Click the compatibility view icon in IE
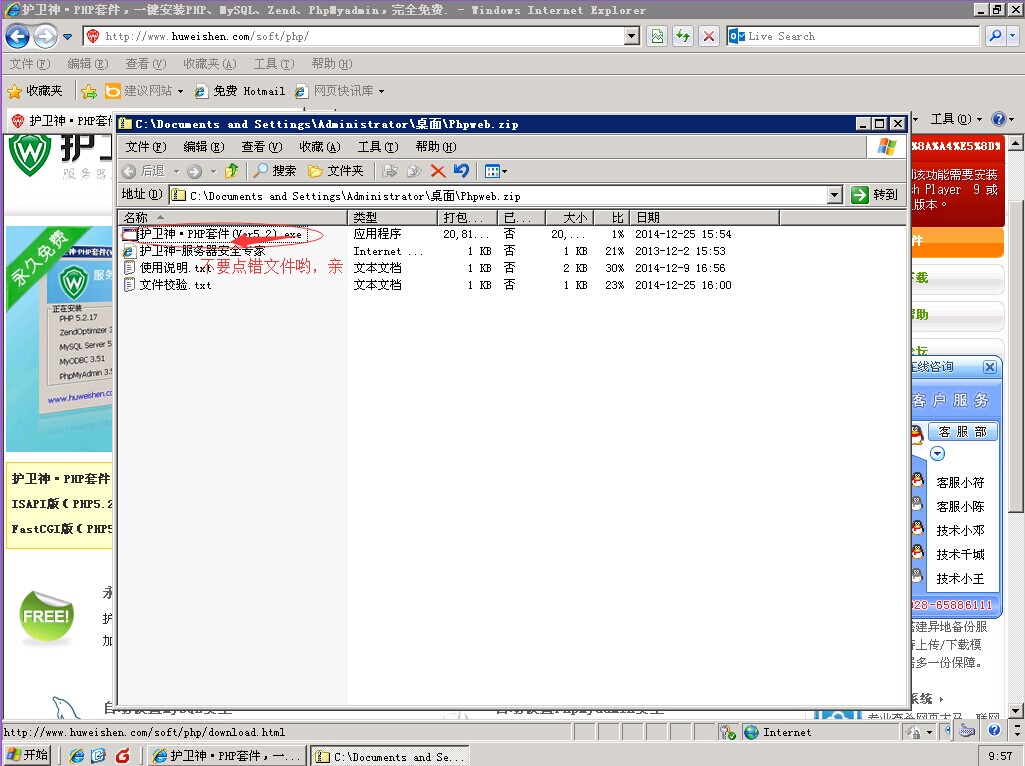Screen dimensions: 1025x766 657,37
